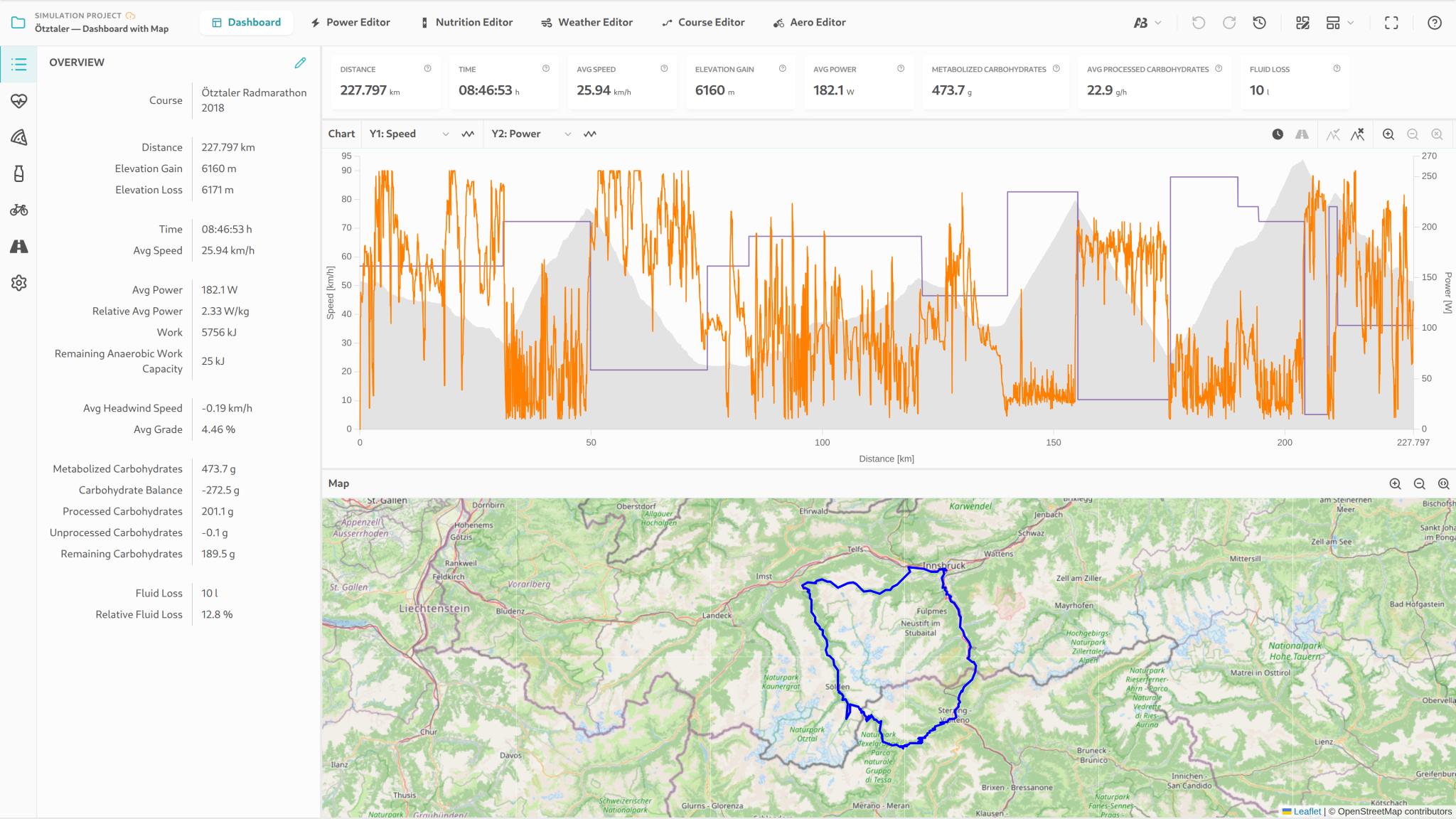Open the AB comparison dropdown
Screen dimensions: 1456x819
click(1147, 23)
